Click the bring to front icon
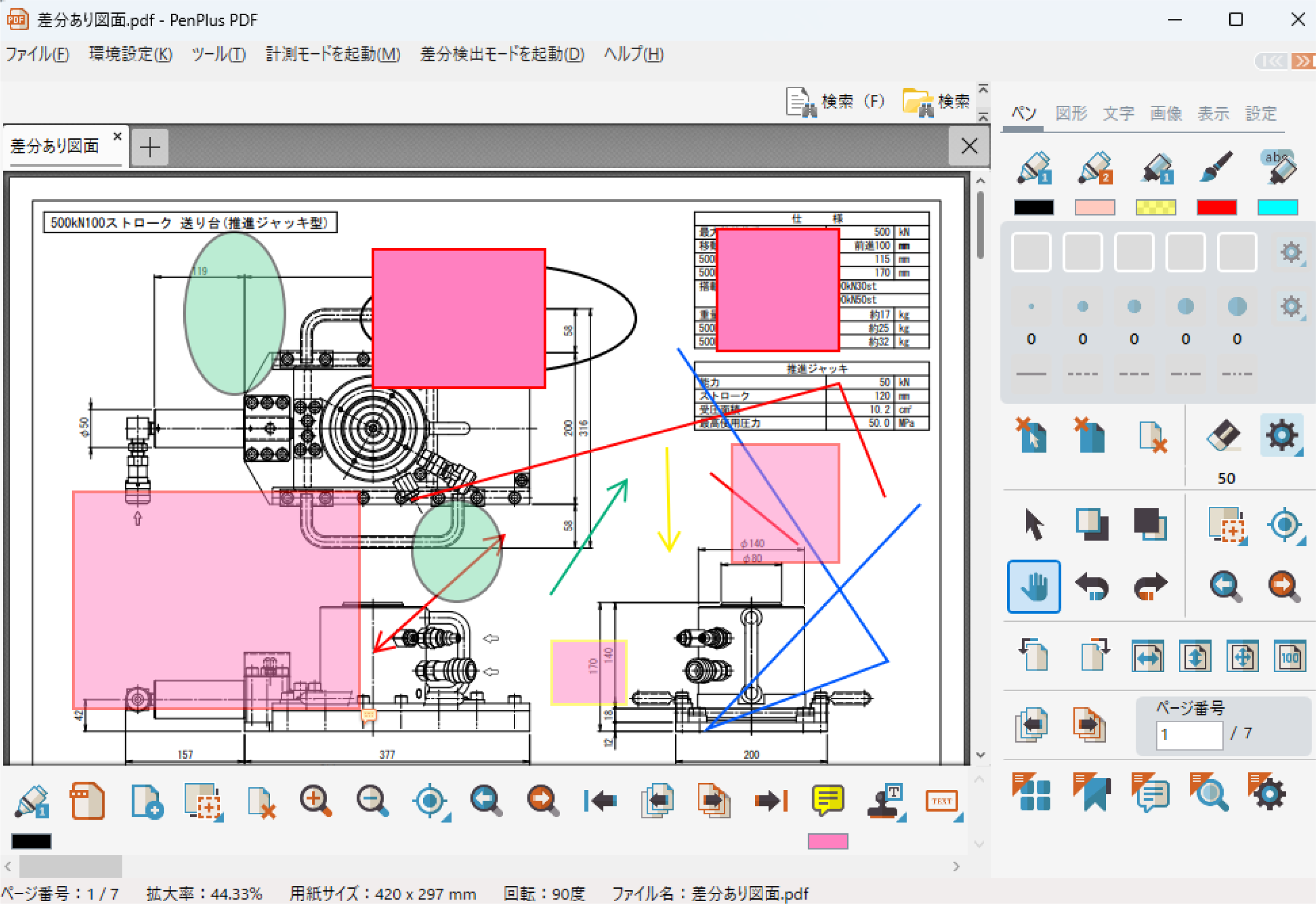This screenshot has height=904, width=1316. tap(1092, 524)
